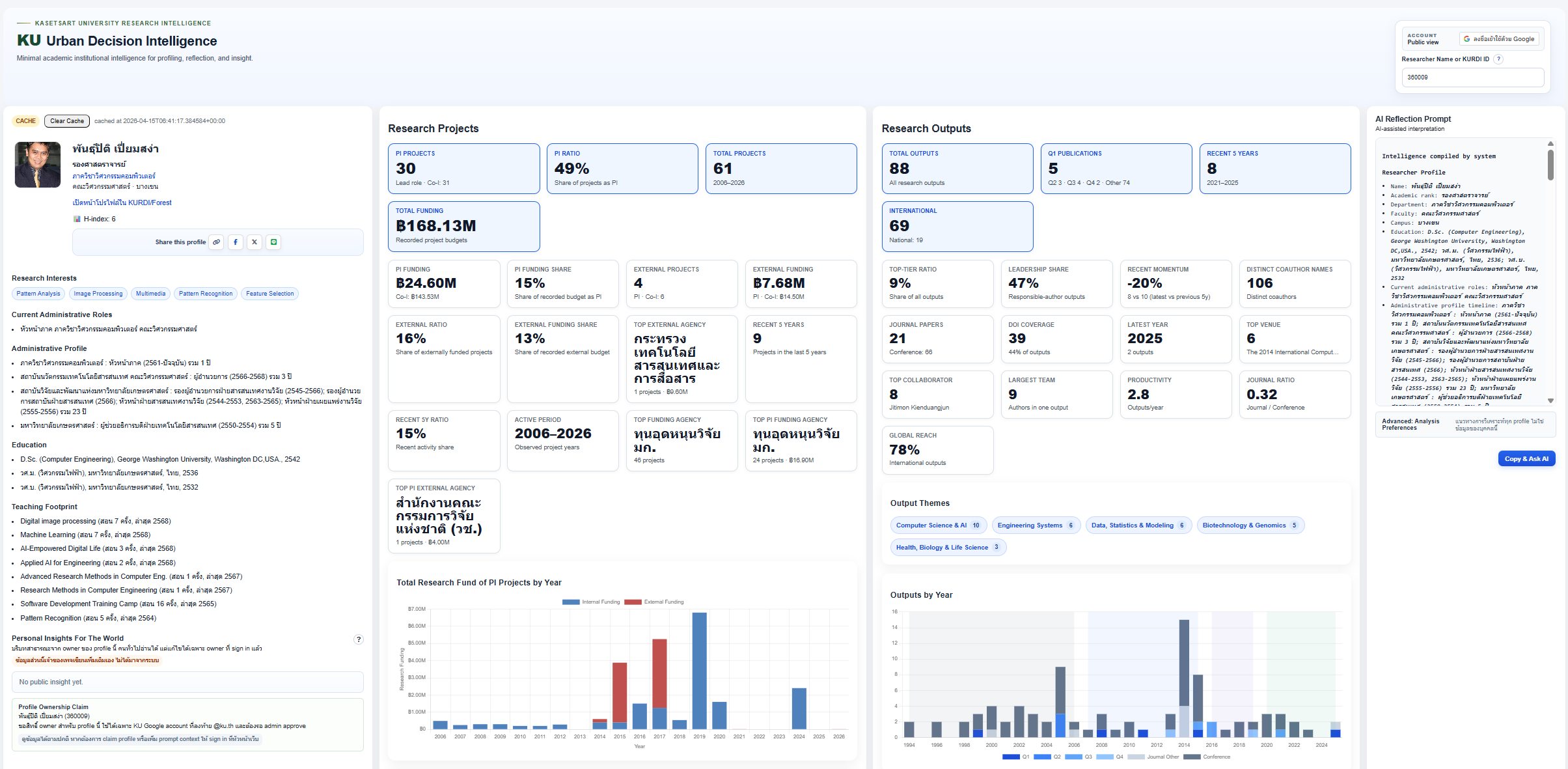The height and width of the screenshot is (769, 1568).
Task: Open the Personal Insights help question mark
Action: pyautogui.click(x=358, y=639)
